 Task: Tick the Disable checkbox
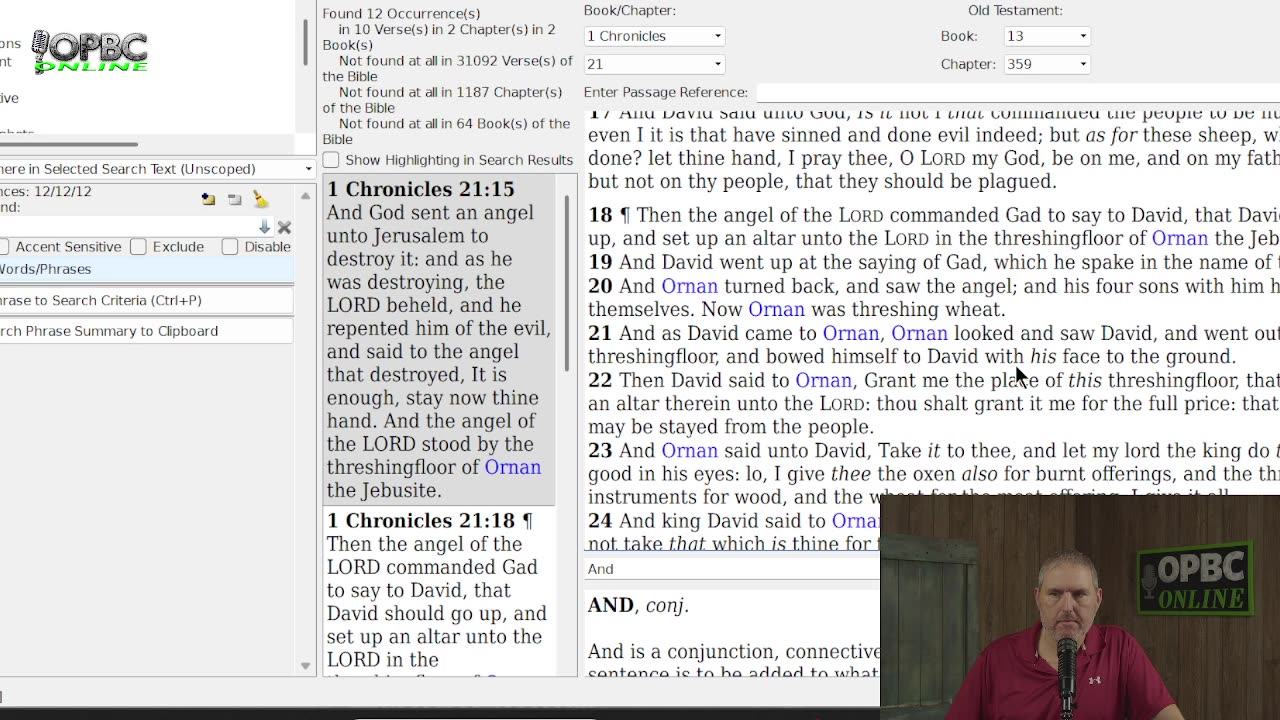pos(230,247)
